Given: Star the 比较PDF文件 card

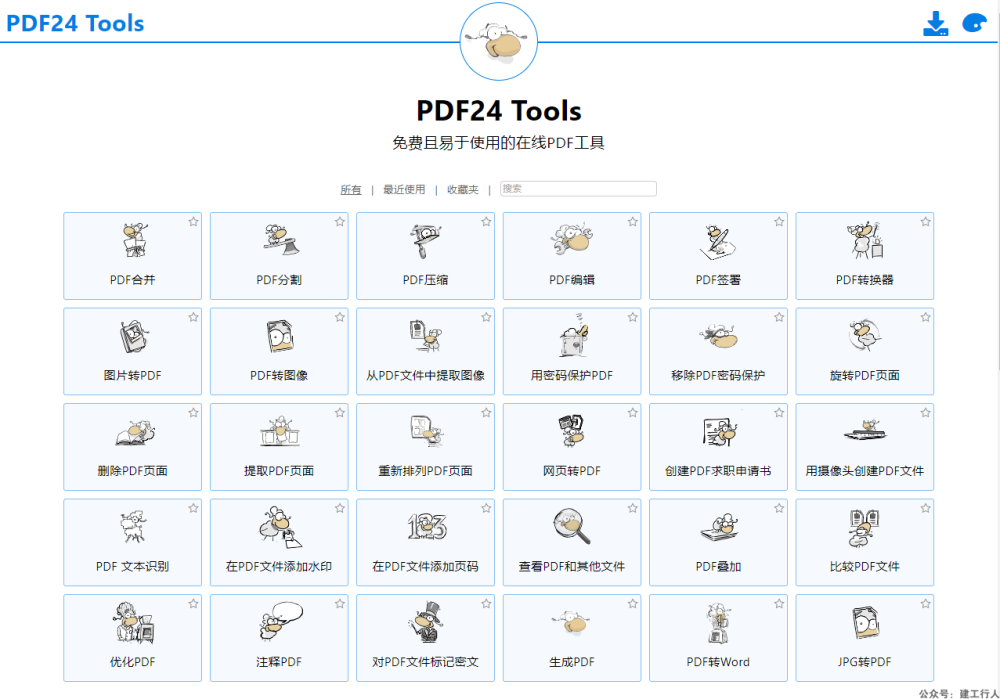Looking at the screenshot, I should [x=925, y=508].
